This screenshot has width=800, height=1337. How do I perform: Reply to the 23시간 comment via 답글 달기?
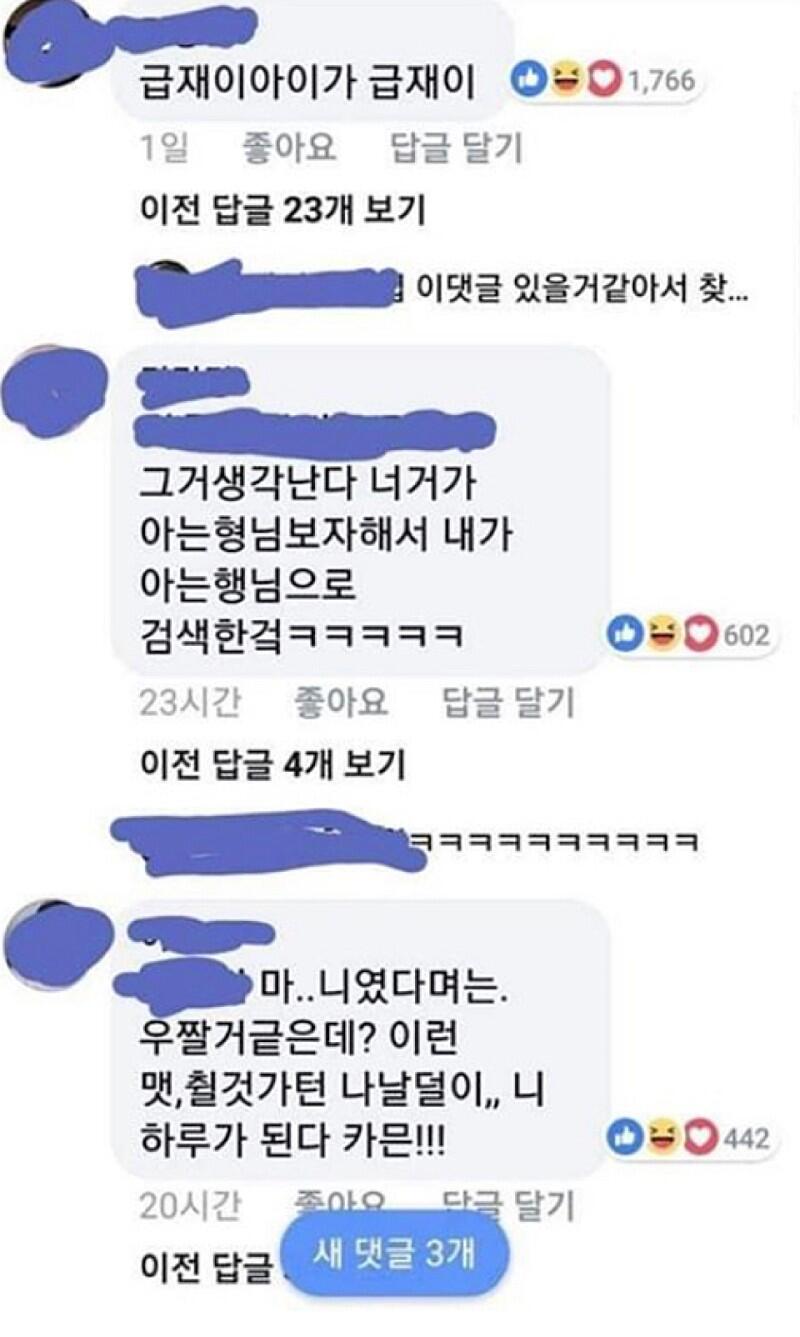[509, 703]
